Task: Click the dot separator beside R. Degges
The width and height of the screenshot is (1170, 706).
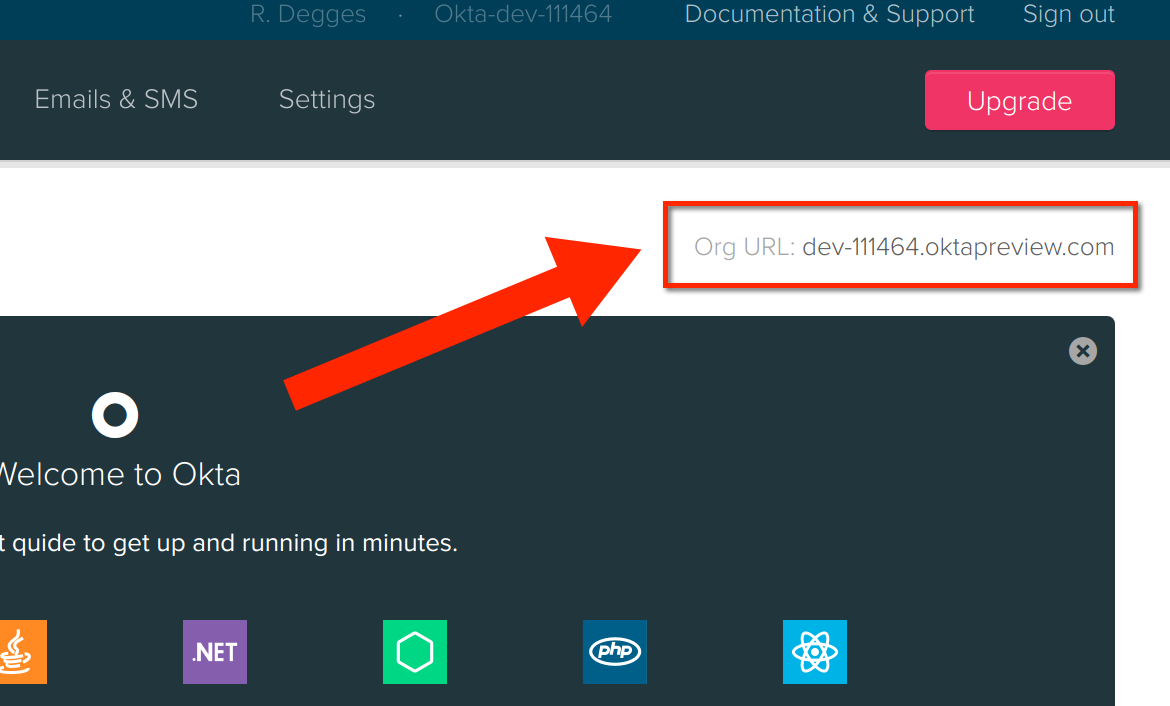Action: (x=401, y=15)
